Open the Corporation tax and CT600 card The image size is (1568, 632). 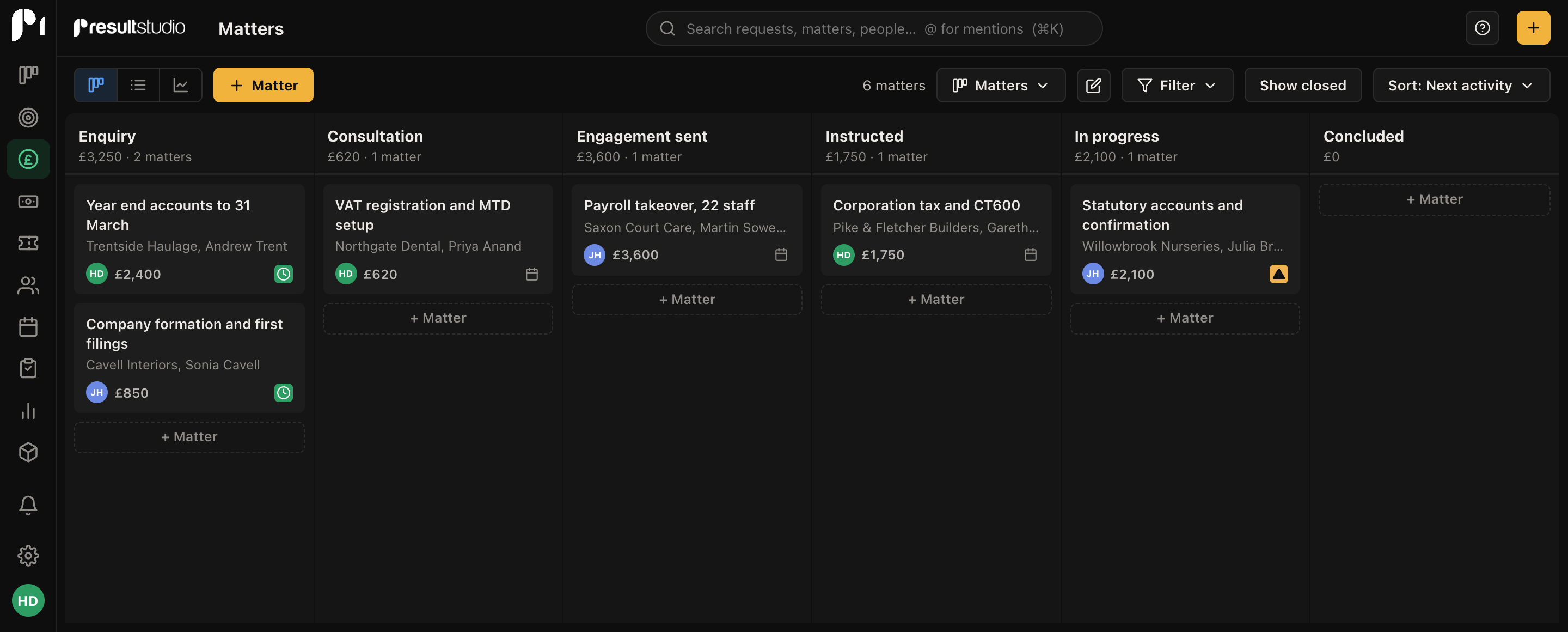tap(935, 230)
